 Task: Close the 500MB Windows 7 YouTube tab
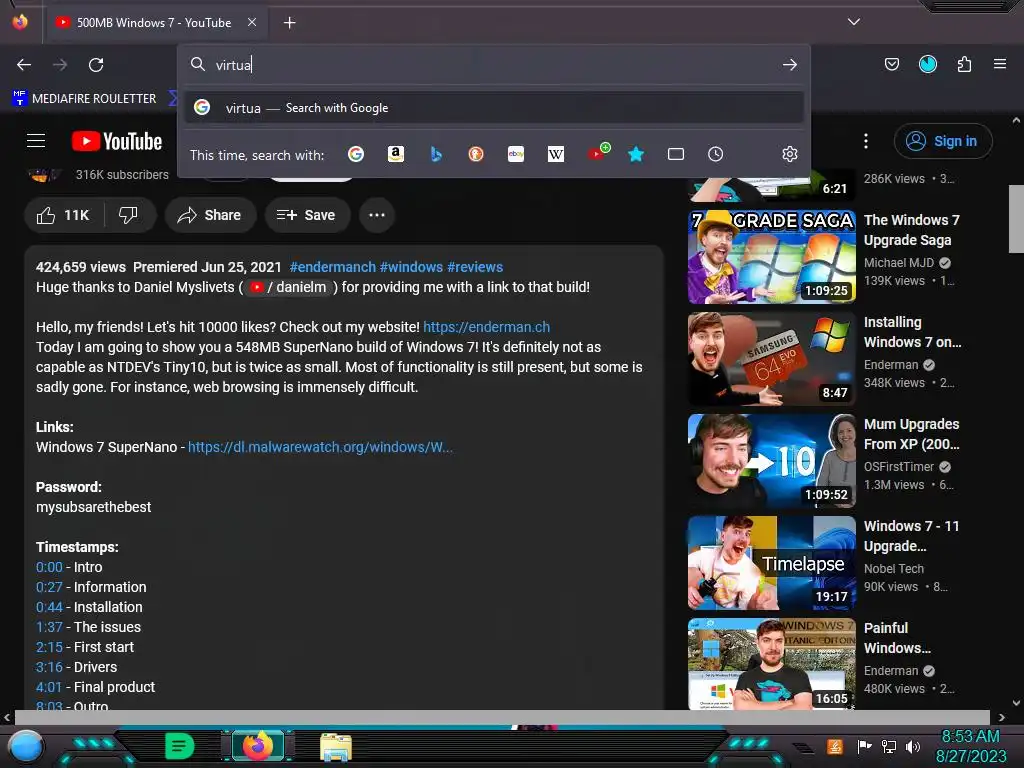coord(252,22)
